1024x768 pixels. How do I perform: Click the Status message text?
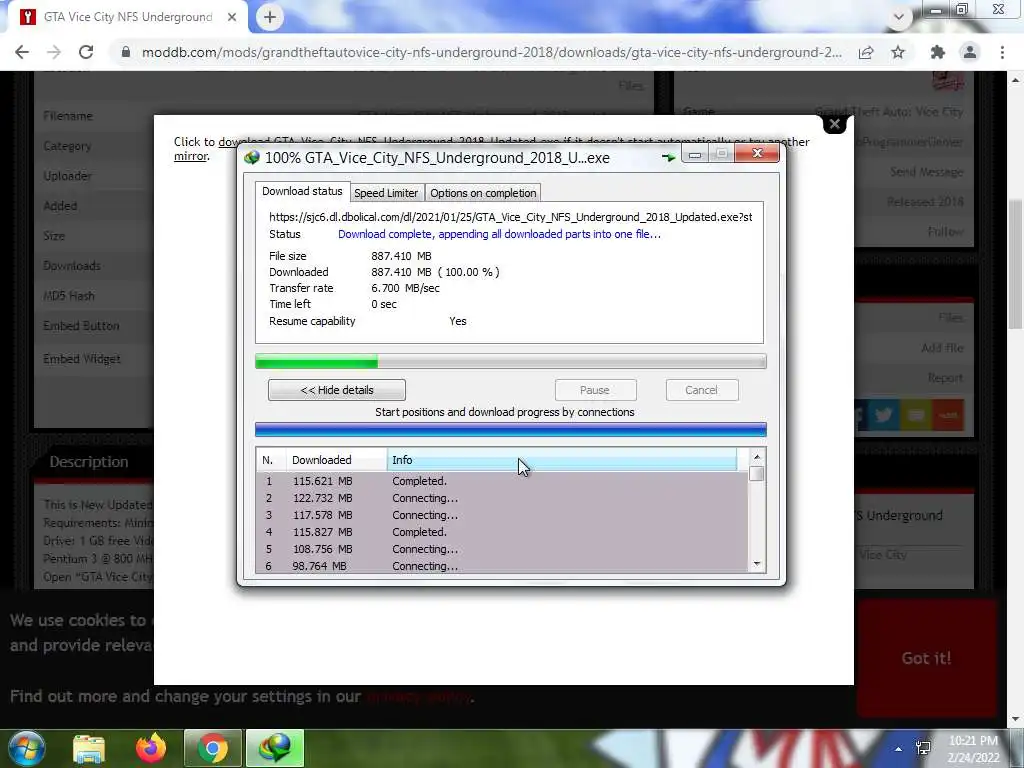coord(500,234)
